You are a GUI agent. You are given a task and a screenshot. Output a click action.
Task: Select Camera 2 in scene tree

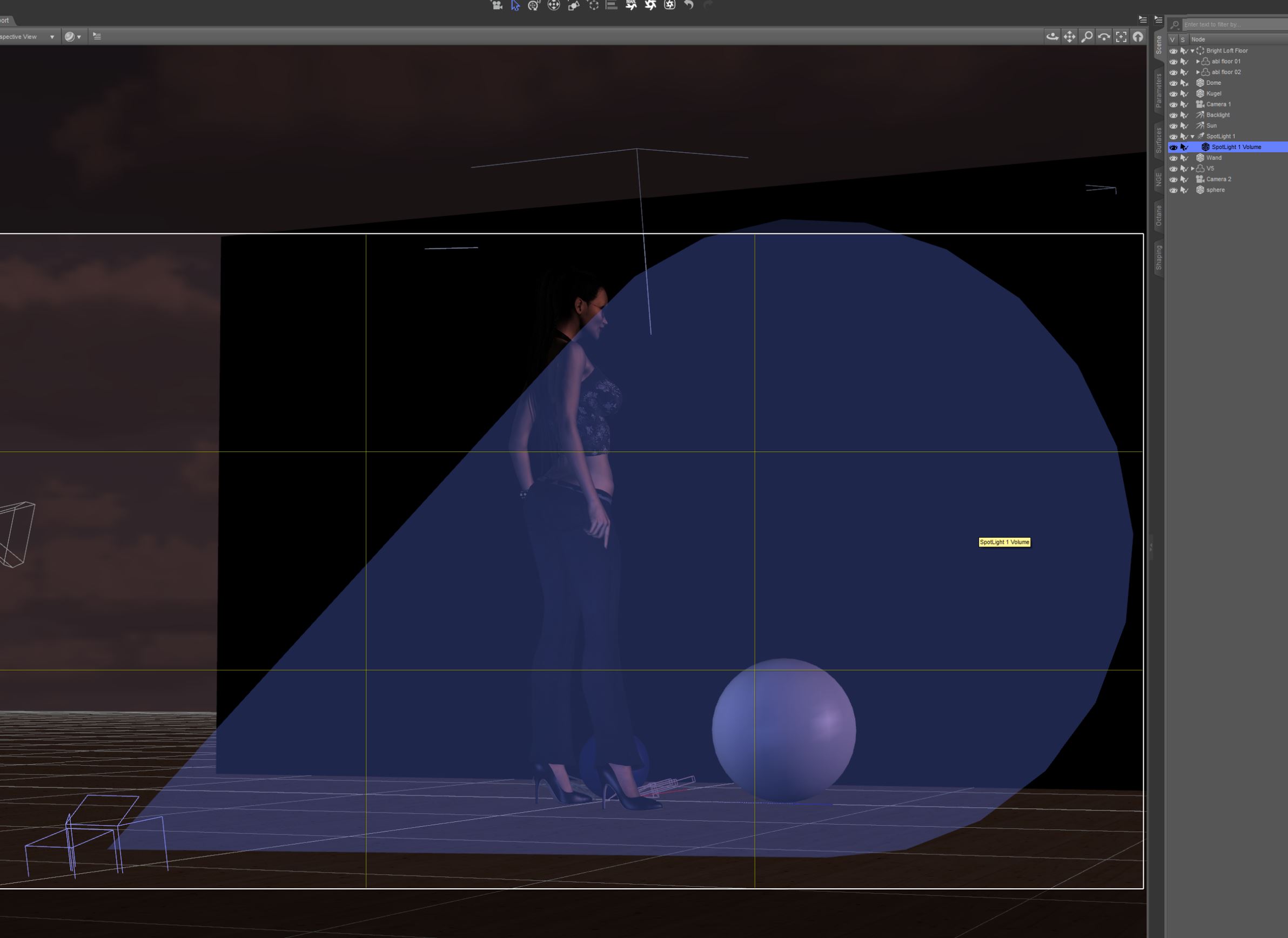(x=1219, y=179)
